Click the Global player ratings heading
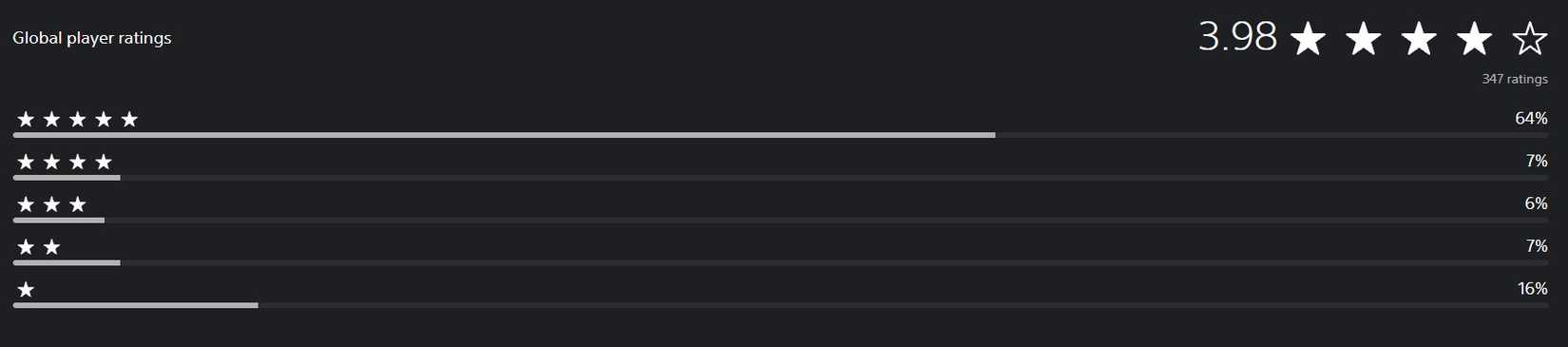The height and width of the screenshot is (347, 1568). tap(92, 38)
